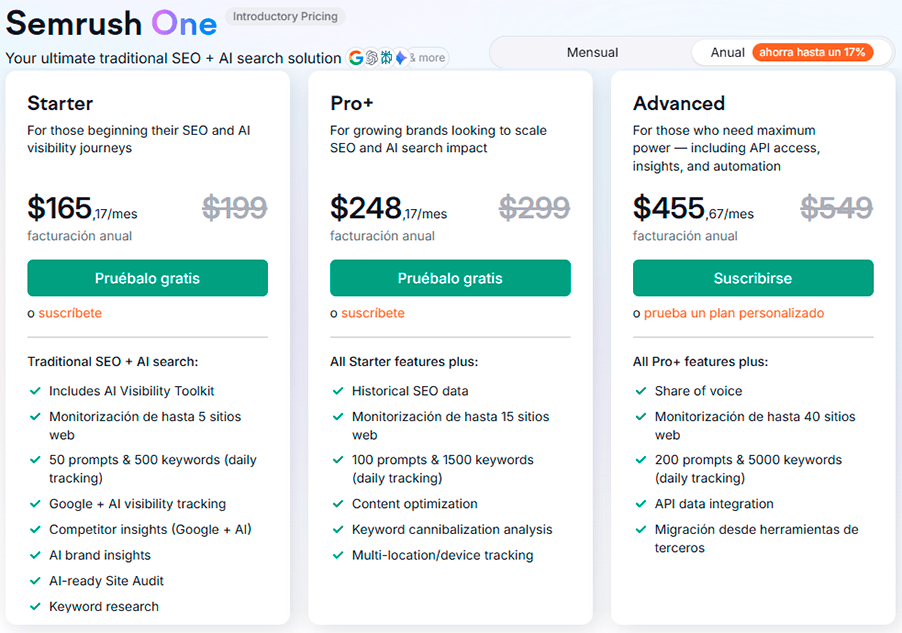This screenshot has height=633, width=902.
Task: Click Pruébalo gratis on the Starter plan
Action: click(147, 278)
